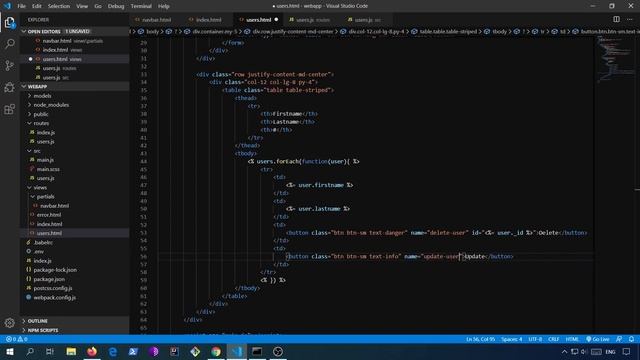Switch to the users.js routes tab
This screenshot has height=360, width=640.
[313, 20]
